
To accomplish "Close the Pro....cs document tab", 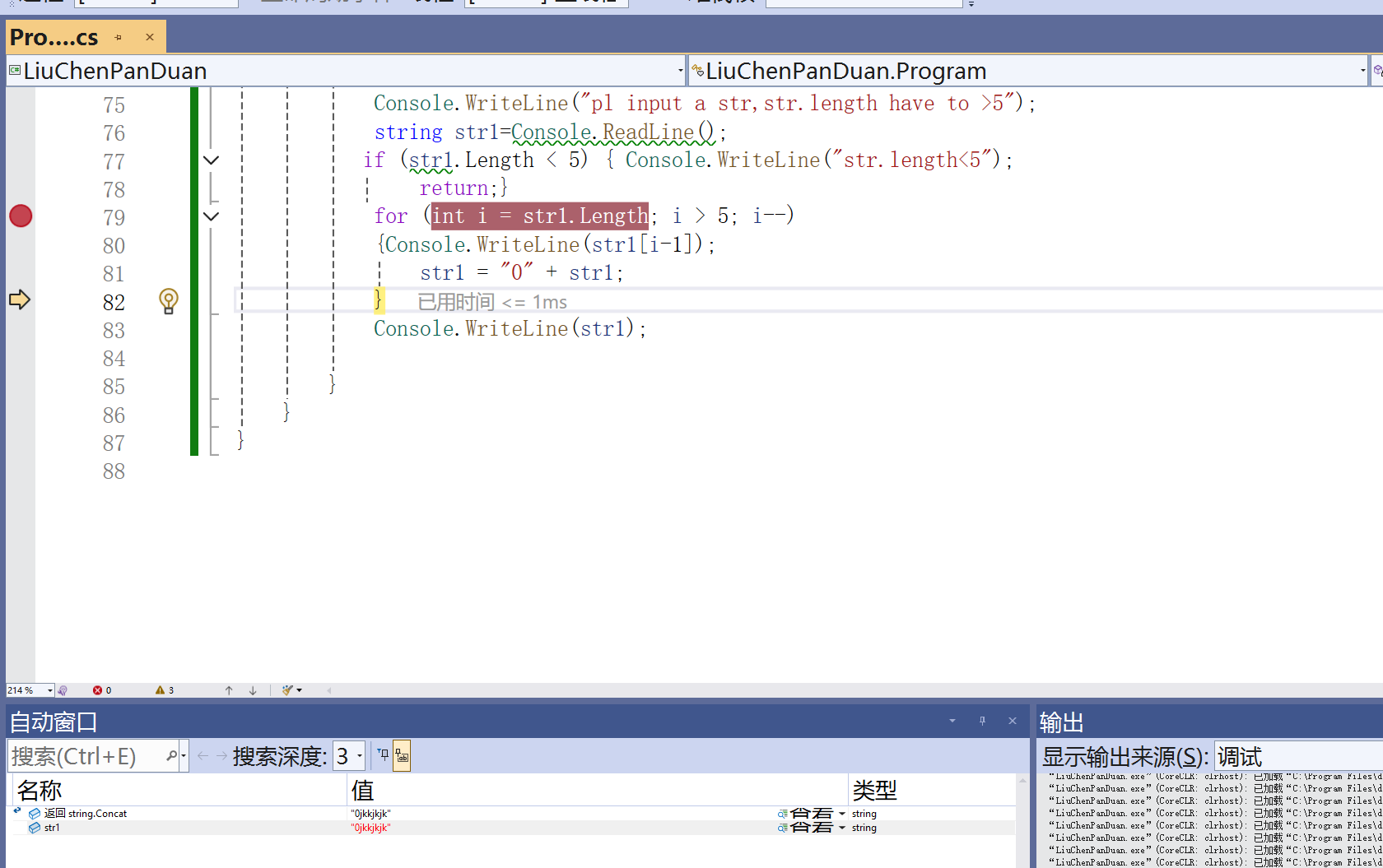I will point(150,37).
